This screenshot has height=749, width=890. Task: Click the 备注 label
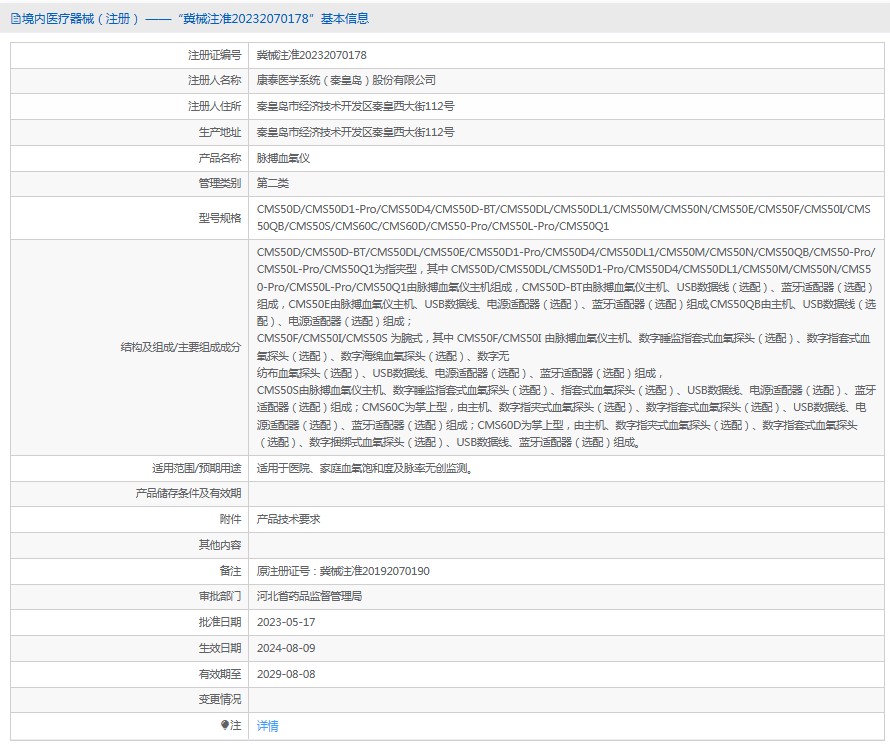pyautogui.click(x=230, y=571)
